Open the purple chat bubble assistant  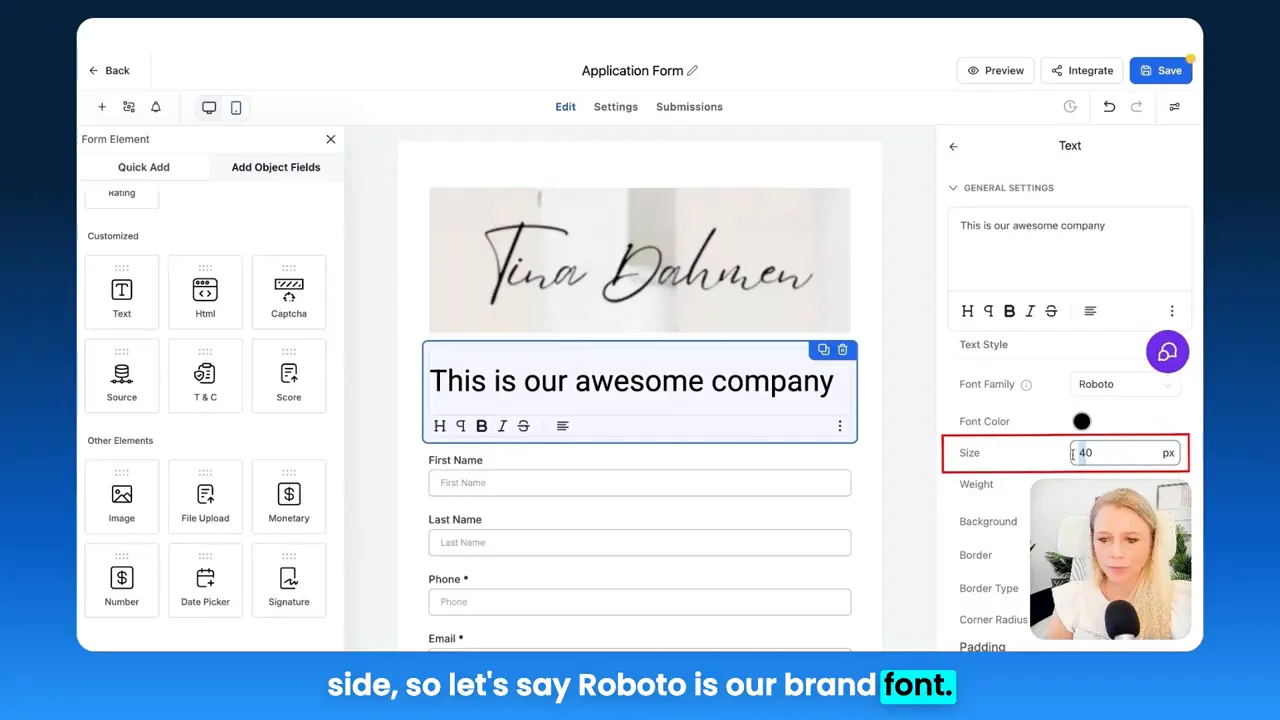[x=1167, y=351]
